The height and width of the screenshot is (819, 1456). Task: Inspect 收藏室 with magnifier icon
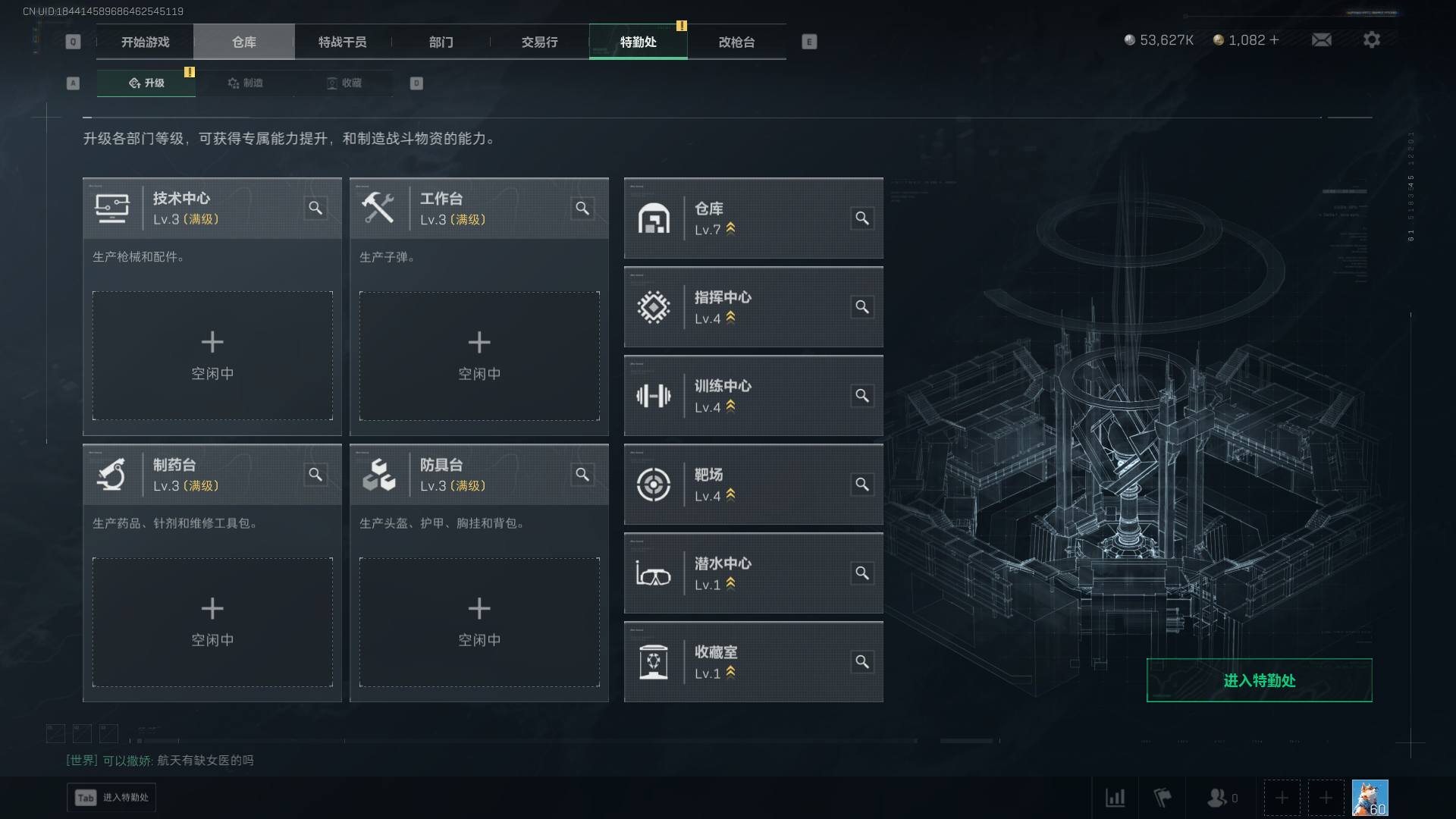pyautogui.click(x=862, y=662)
